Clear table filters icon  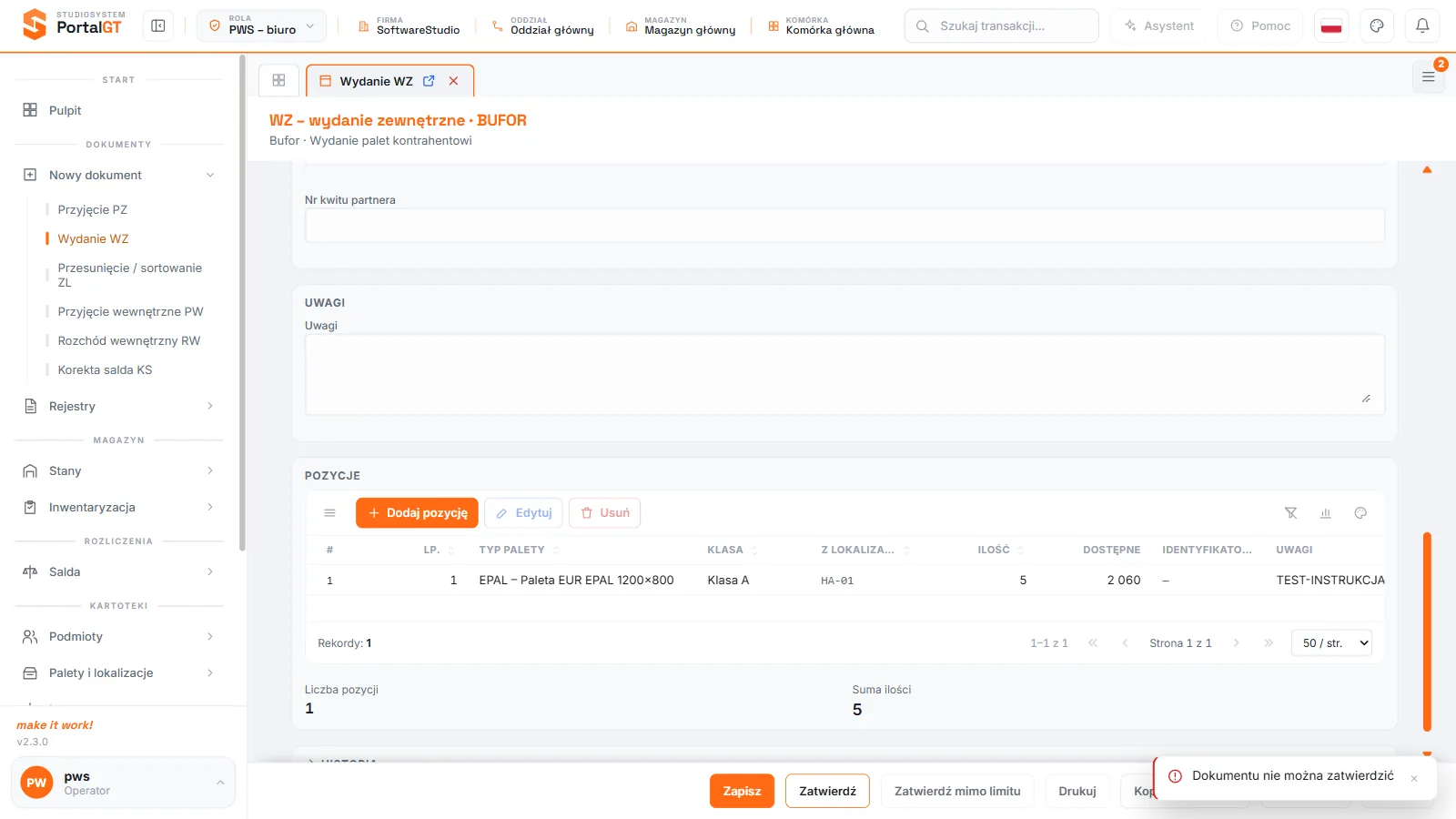click(x=1290, y=513)
